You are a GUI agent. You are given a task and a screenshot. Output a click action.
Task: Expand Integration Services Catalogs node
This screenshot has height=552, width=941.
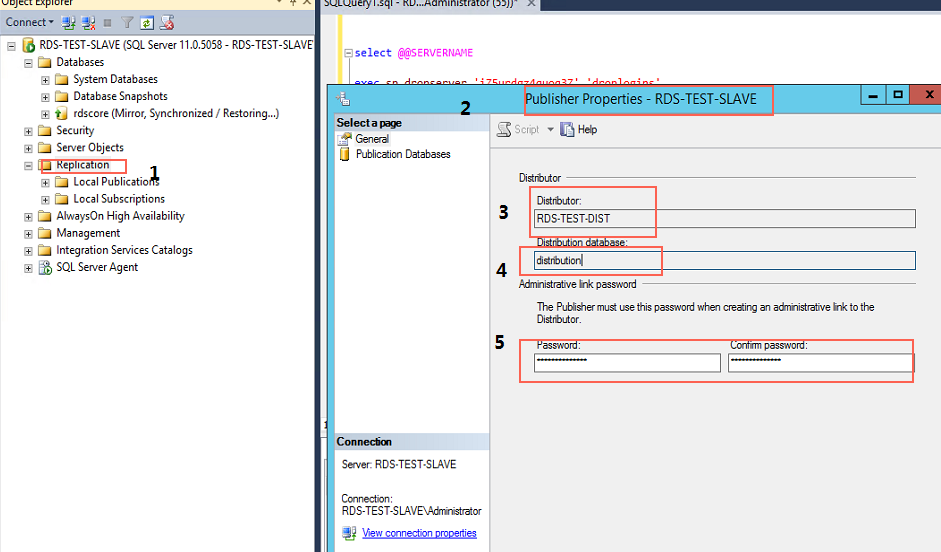(28, 251)
